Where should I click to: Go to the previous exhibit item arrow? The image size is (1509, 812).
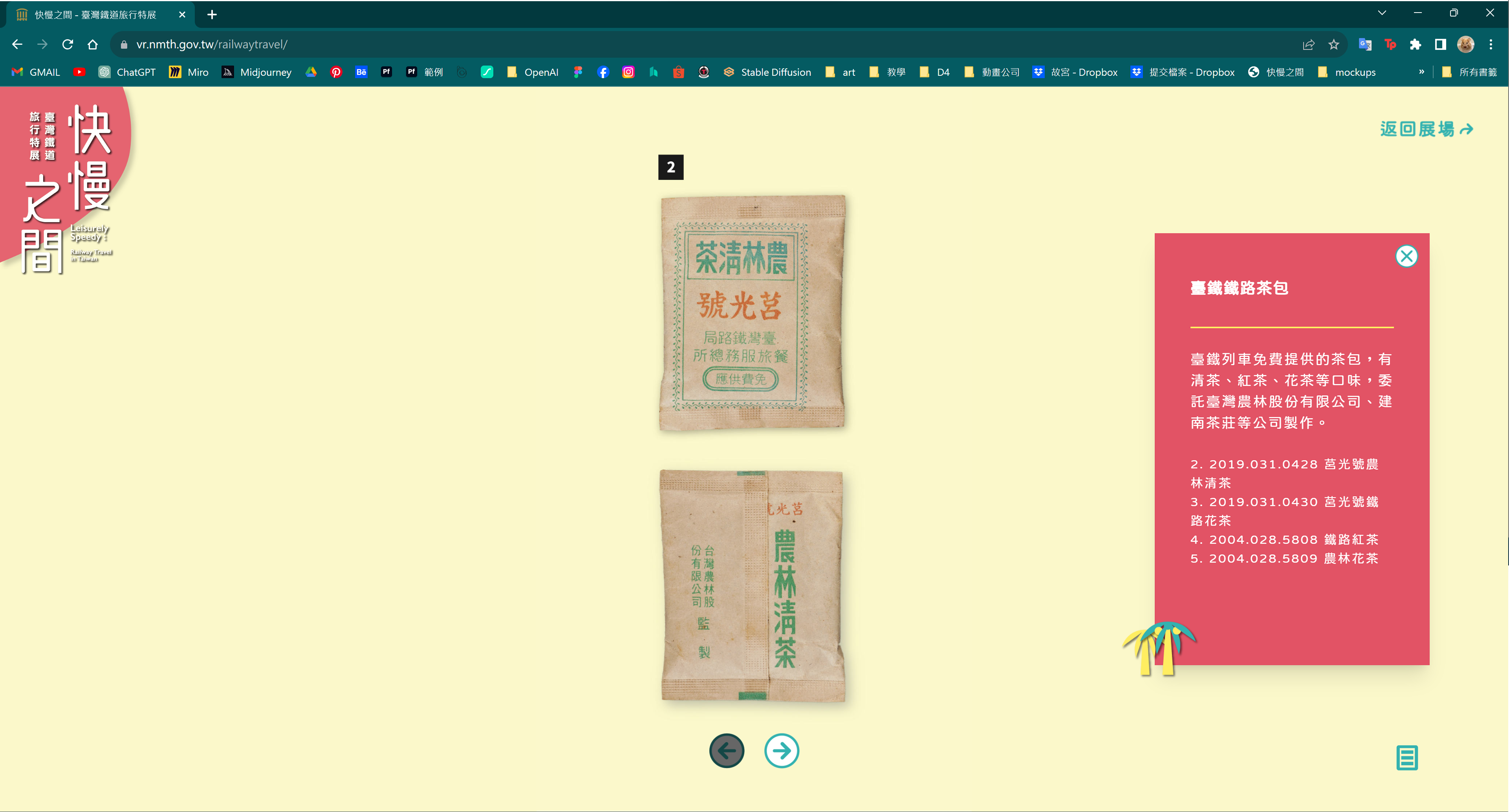[x=726, y=751]
